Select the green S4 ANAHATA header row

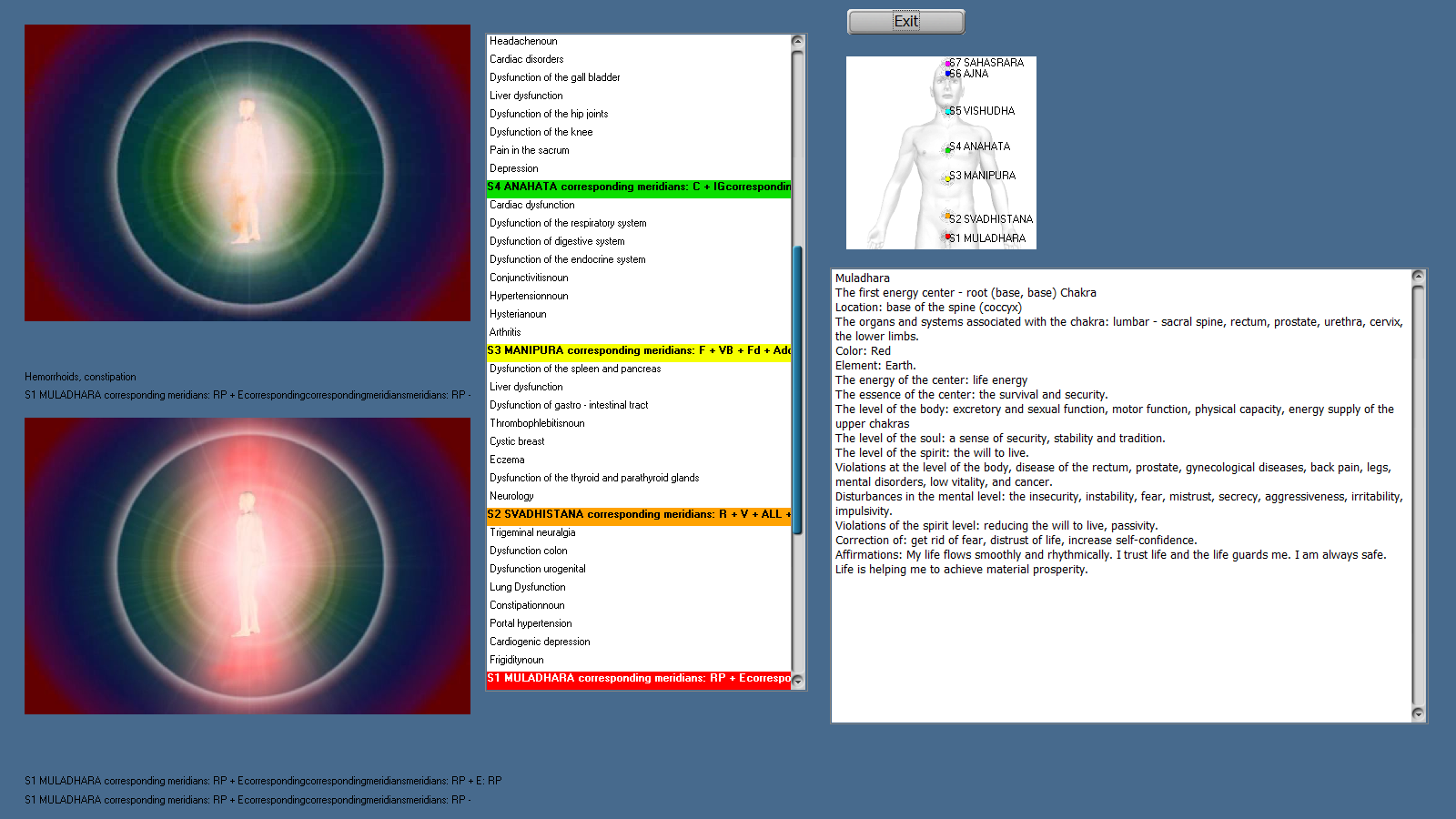click(x=639, y=187)
